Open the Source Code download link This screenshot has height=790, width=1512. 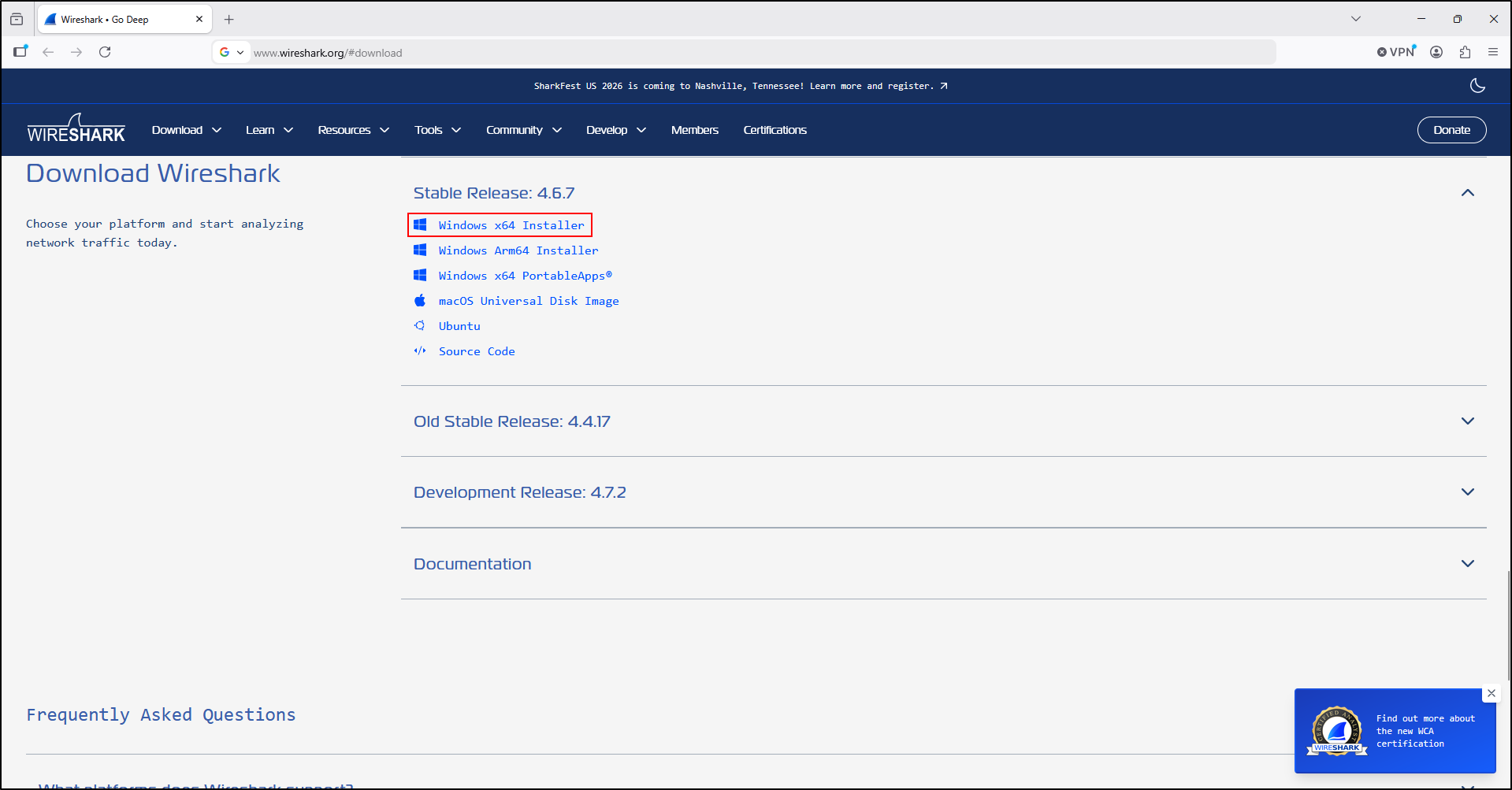pyautogui.click(x=477, y=351)
